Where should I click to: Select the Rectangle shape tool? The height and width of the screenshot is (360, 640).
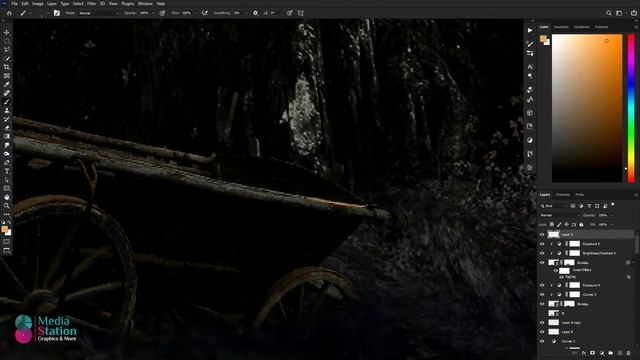tap(7, 188)
